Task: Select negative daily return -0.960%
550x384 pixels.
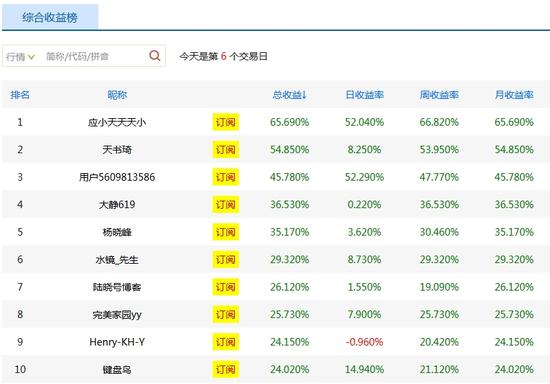Action: tap(364, 342)
